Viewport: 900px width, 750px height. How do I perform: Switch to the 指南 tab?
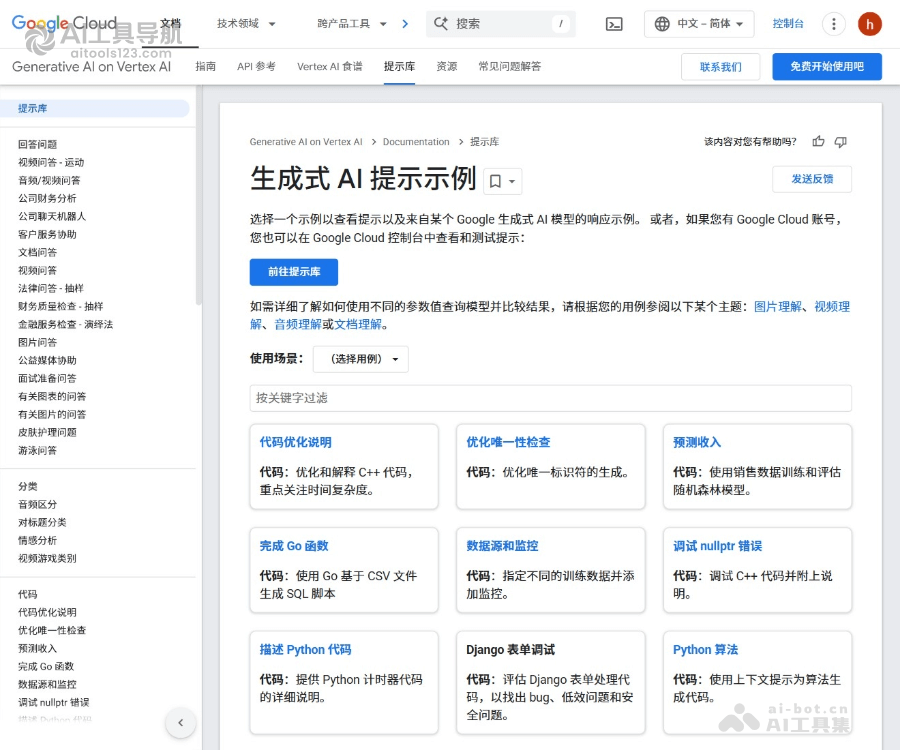click(205, 67)
